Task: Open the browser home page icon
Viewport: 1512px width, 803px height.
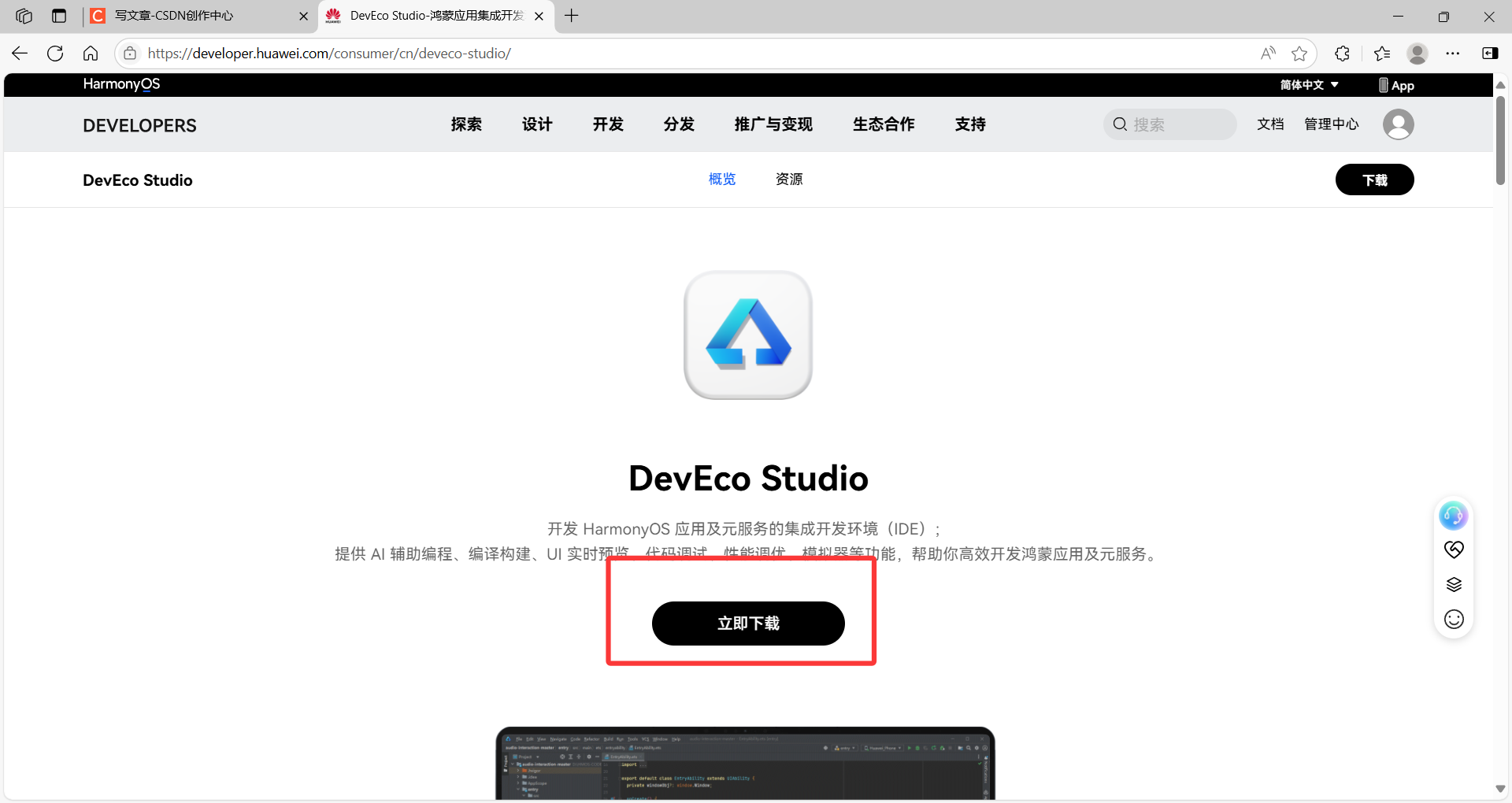Action: (x=91, y=54)
